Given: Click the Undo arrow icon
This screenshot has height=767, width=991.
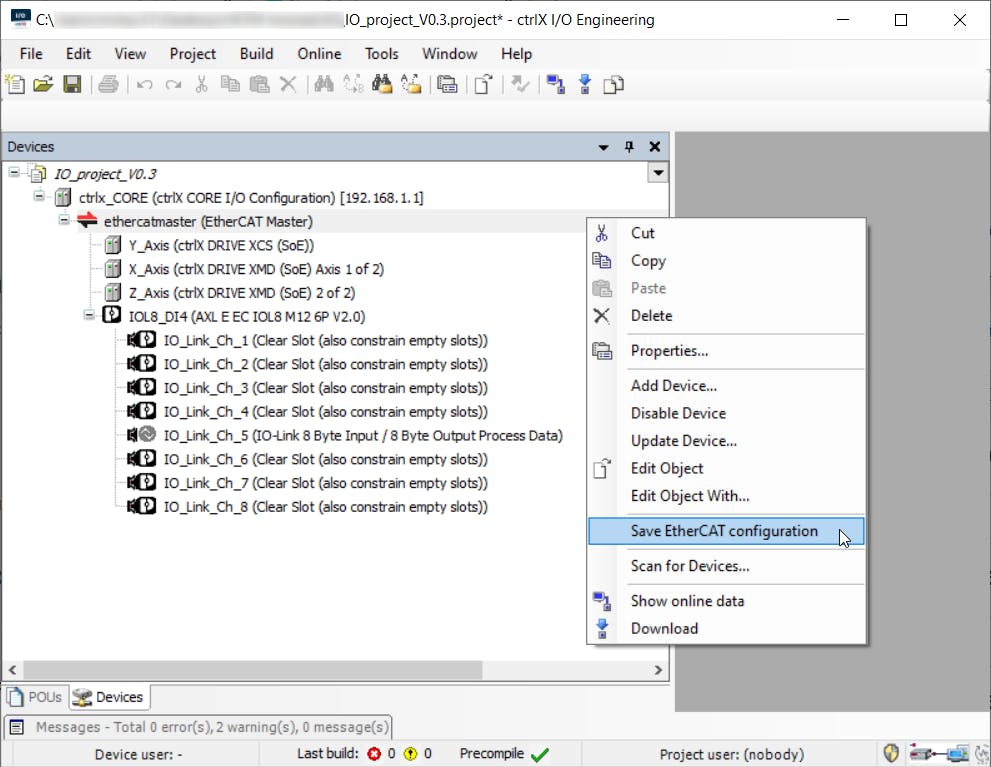Looking at the screenshot, I should click(145, 84).
